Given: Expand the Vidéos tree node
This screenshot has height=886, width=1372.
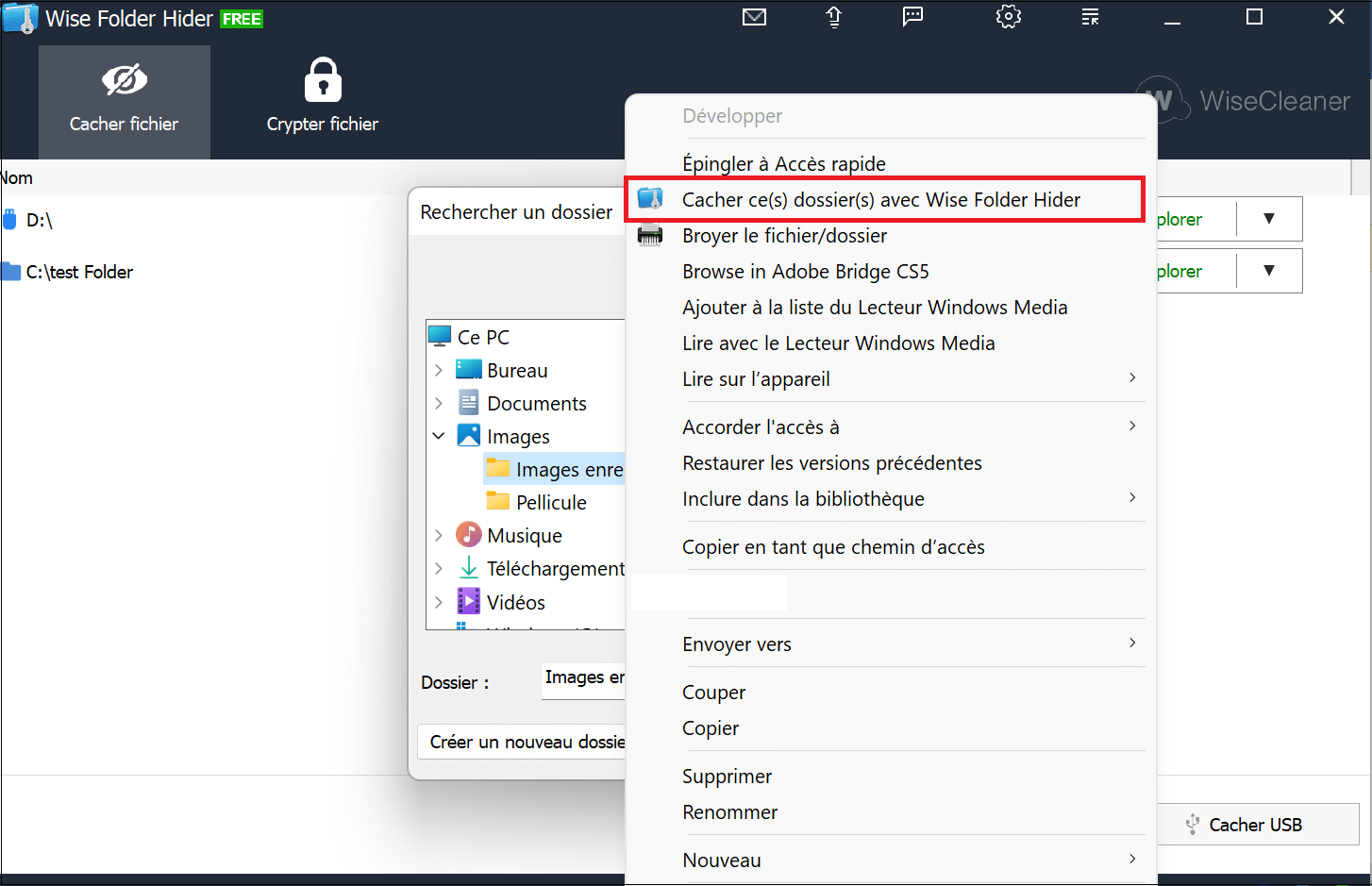Looking at the screenshot, I should [439, 601].
